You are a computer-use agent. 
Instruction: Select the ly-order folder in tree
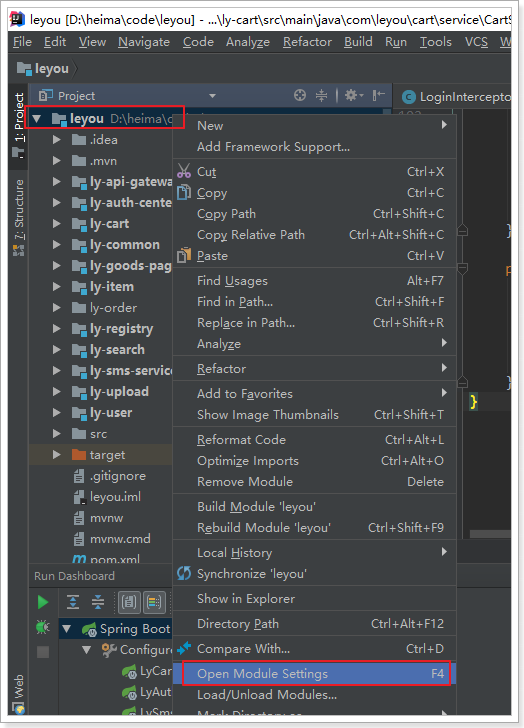(x=113, y=307)
